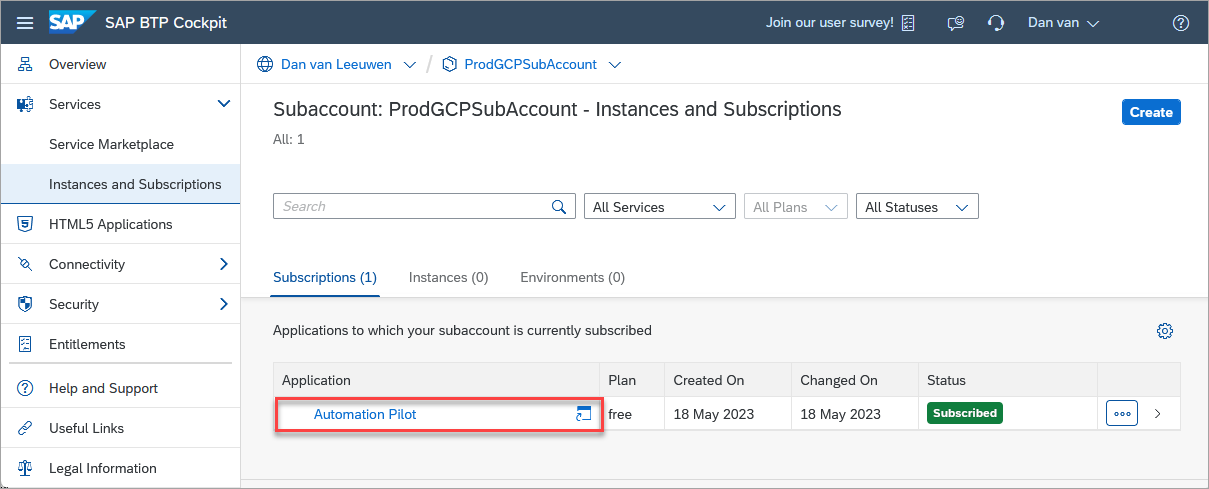Click the Useful Links chain icon
1209x489 pixels.
[26, 428]
